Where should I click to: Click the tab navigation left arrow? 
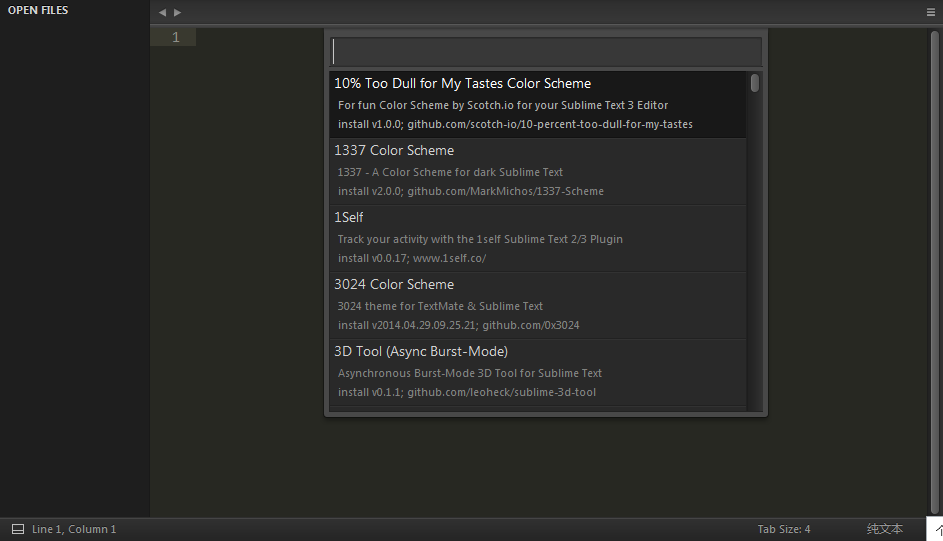tap(162, 12)
